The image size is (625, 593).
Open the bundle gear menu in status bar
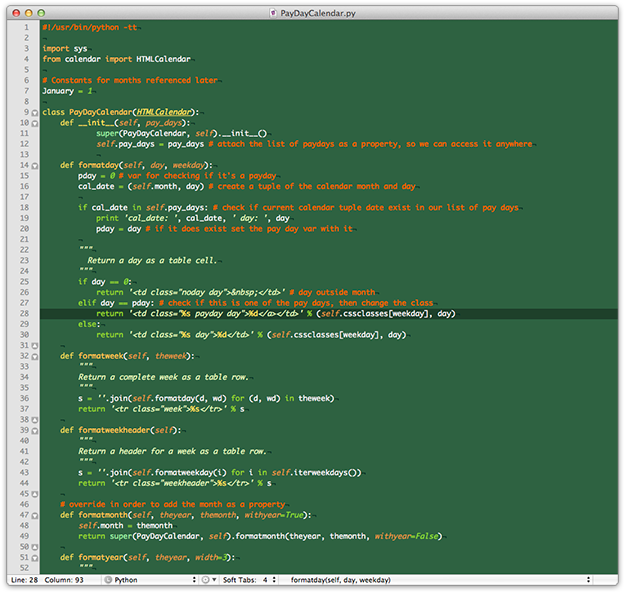pyautogui.click(x=209, y=580)
